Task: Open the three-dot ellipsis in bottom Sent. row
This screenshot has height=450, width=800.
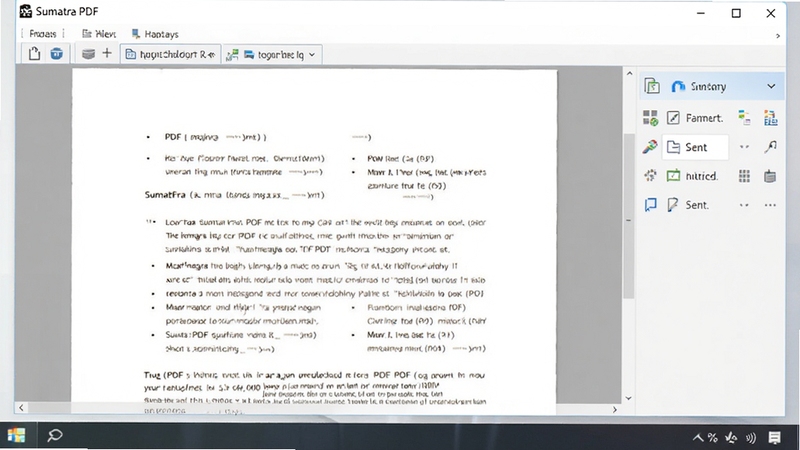Action: click(770, 205)
